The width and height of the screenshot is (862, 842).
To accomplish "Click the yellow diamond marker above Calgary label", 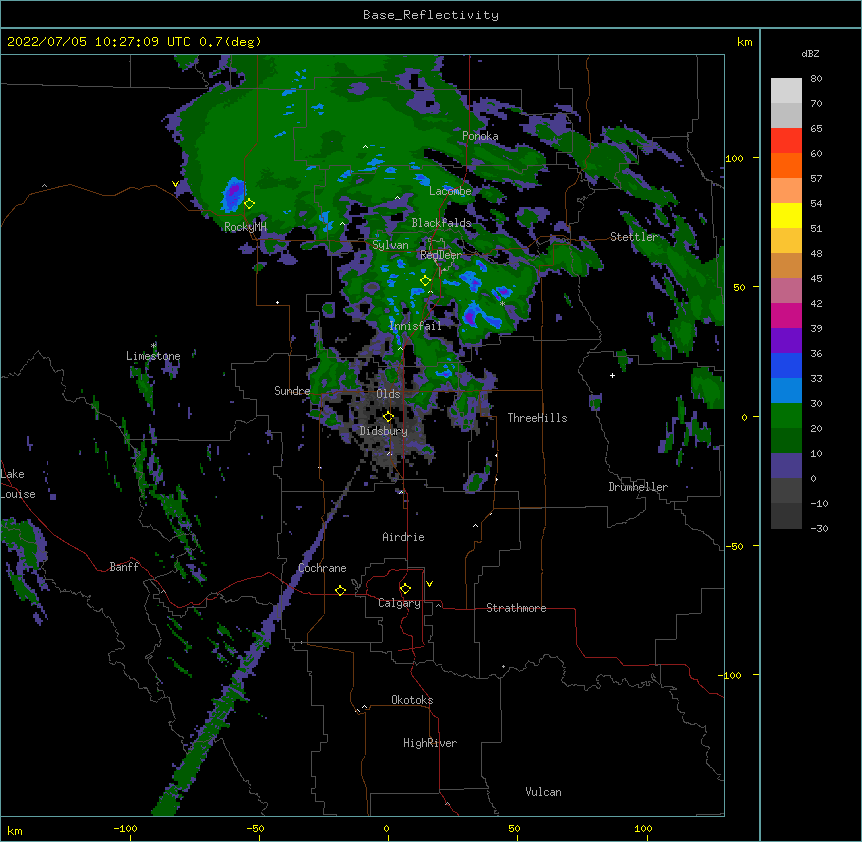I will [x=405, y=589].
